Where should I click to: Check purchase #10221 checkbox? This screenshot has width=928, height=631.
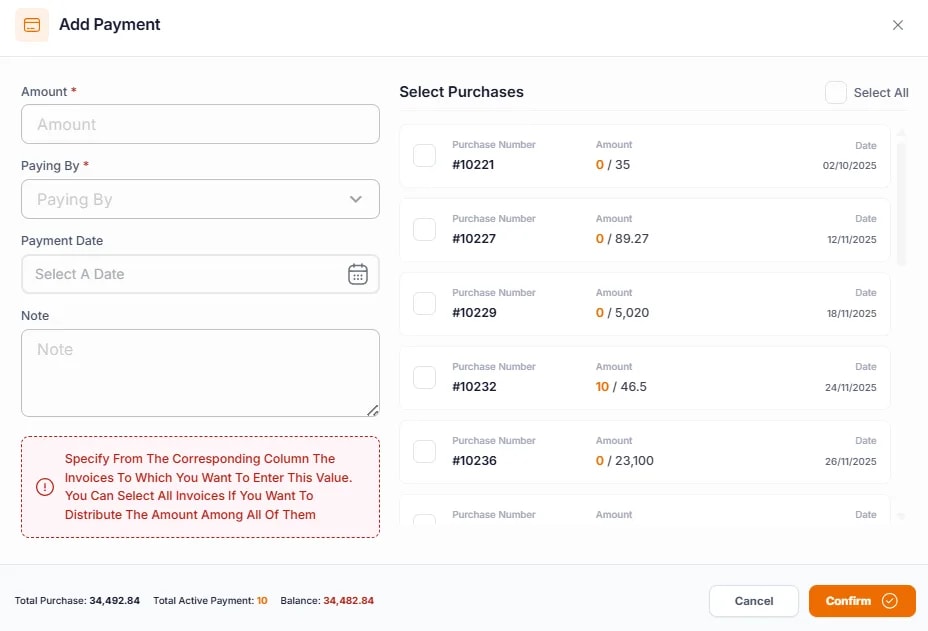424,155
